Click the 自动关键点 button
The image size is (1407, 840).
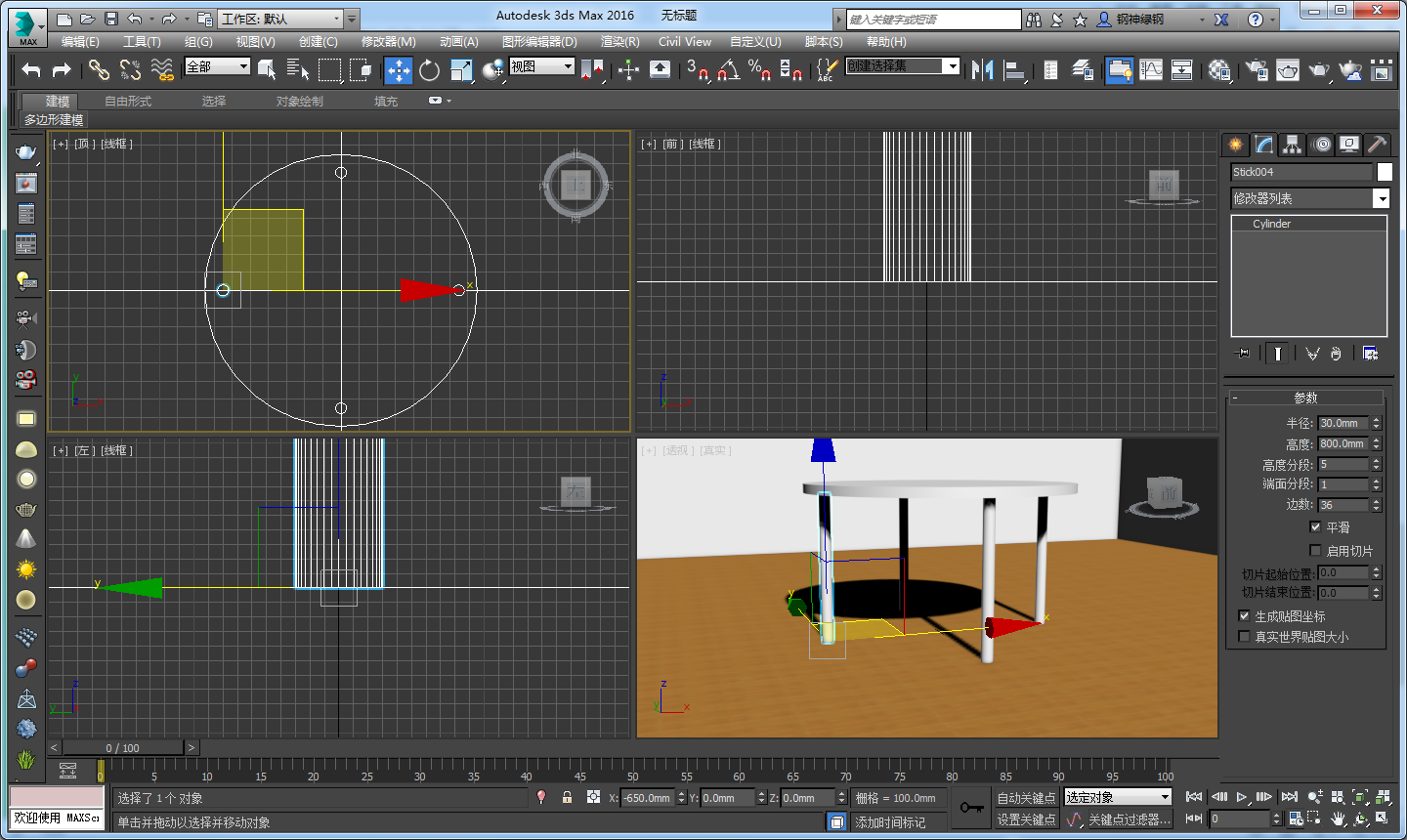coord(1026,798)
